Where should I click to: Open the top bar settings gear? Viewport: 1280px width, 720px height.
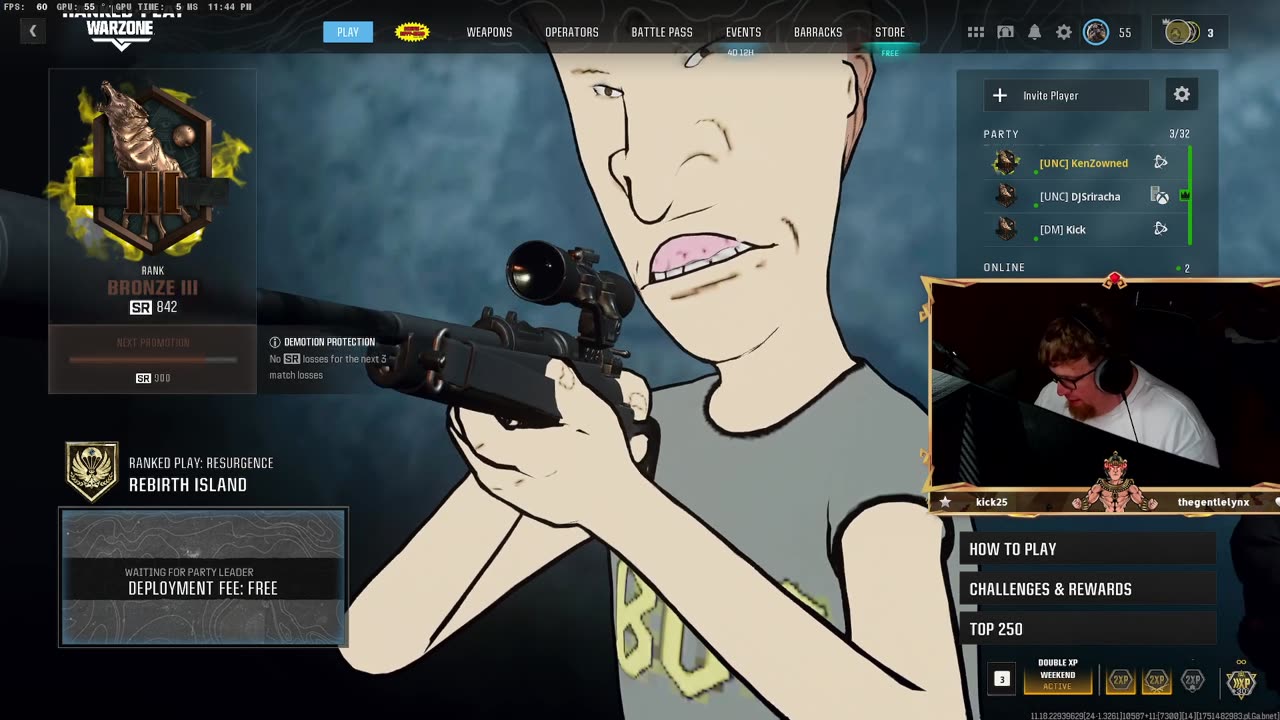pos(1064,32)
